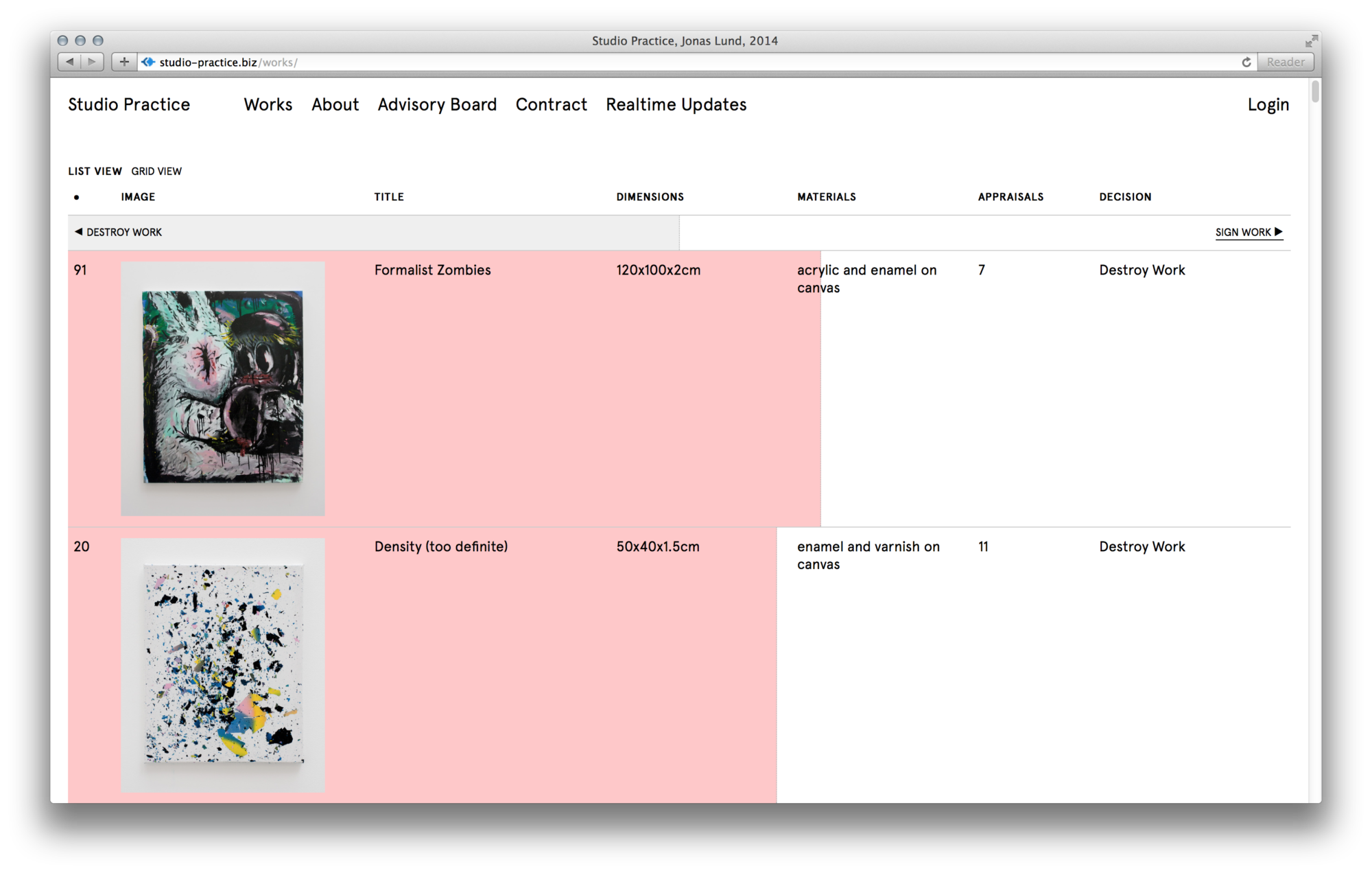Click the Login link

pyautogui.click(x=1268, y=105)
